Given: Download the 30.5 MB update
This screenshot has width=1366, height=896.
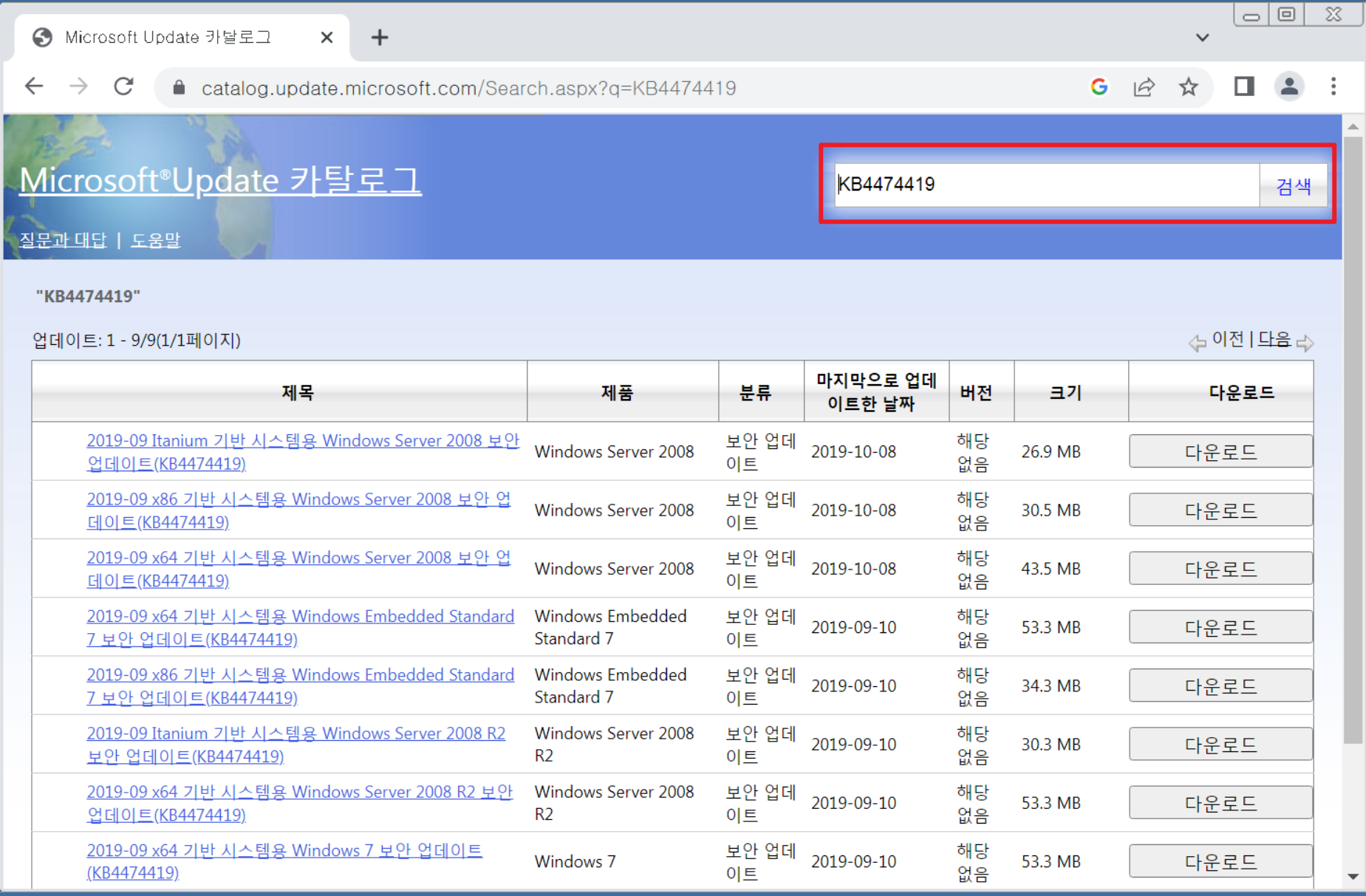Looking at the screenshot, I should pos(1220,510).
